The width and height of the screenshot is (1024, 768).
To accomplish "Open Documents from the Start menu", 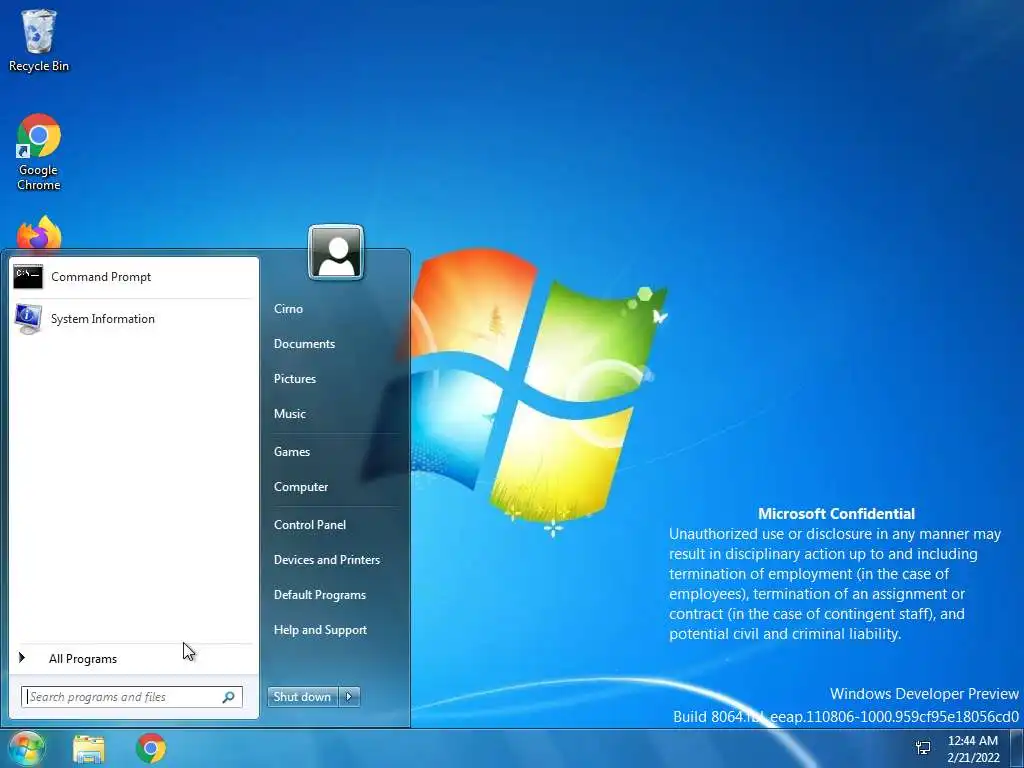I will click(x=304, y=344).
